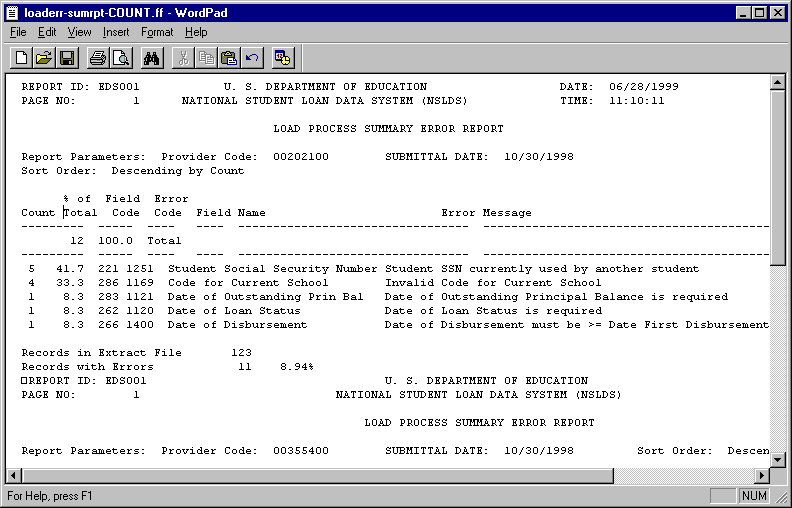Click error code '1400' in the Date of Disbursement row
792x508 pixels.
(140, 325)
